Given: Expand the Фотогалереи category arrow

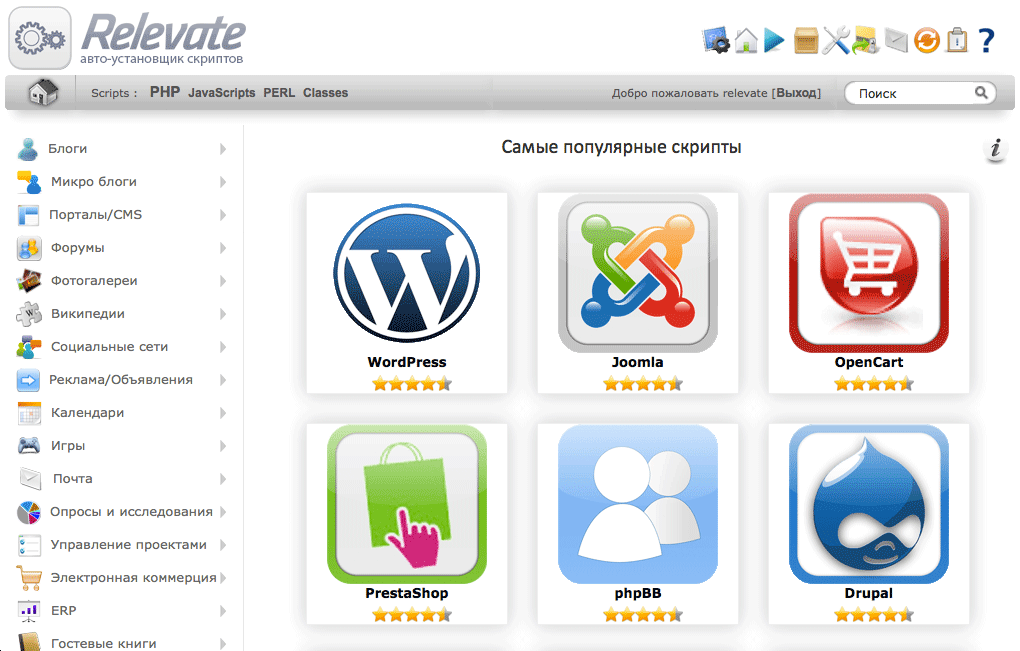Looking at the screenshot, I should (222, 281).
